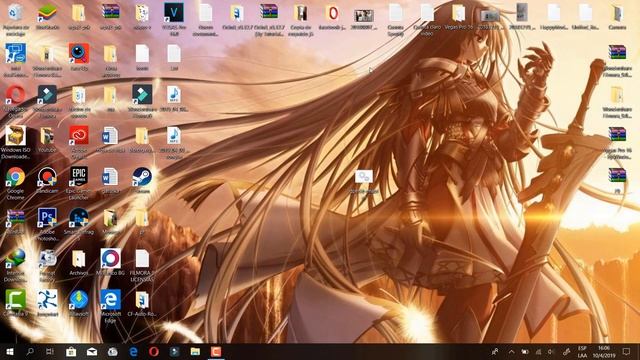Open Task View from the taskbar

(50, 351)
